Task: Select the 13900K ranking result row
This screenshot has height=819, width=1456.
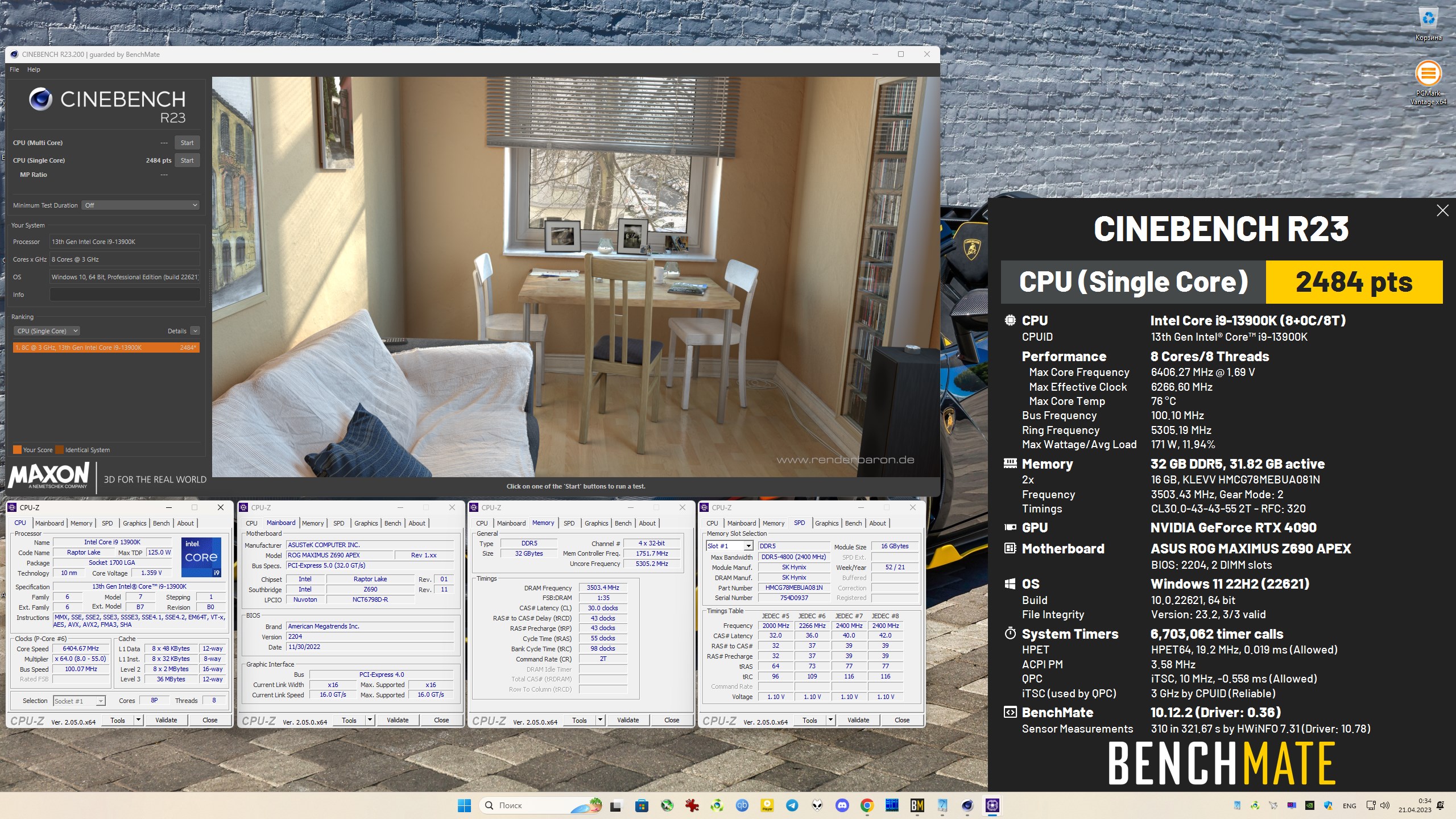Action: pyautogui.click(x=106, y=348)
